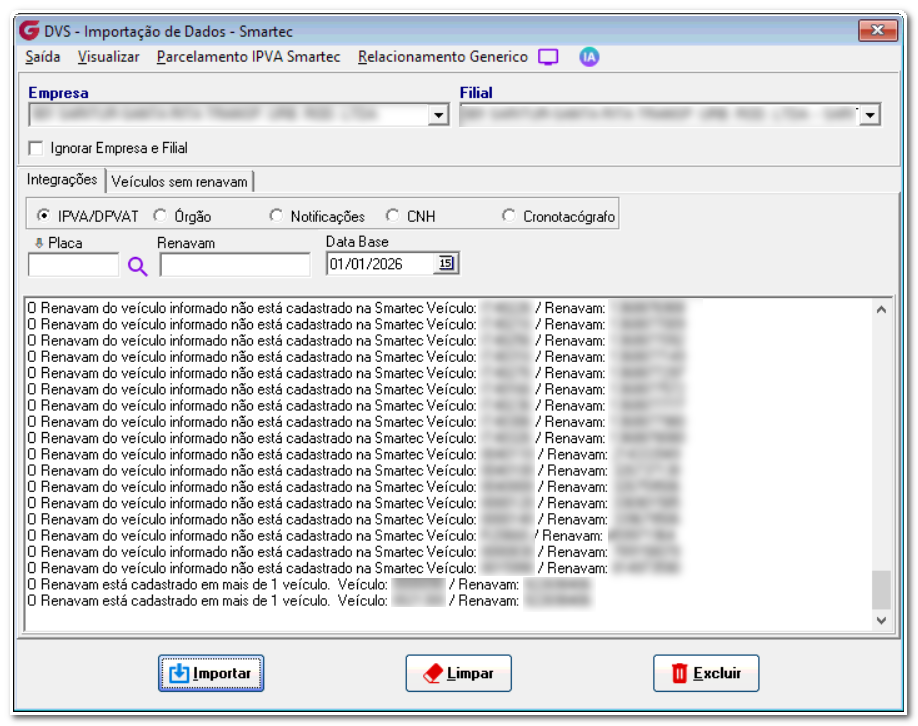Click the first log line 'O Renavam do veículo informado não está cadastrado'
Image resolution: width=918 pixels, height=726 pixels.
(356, 308)
